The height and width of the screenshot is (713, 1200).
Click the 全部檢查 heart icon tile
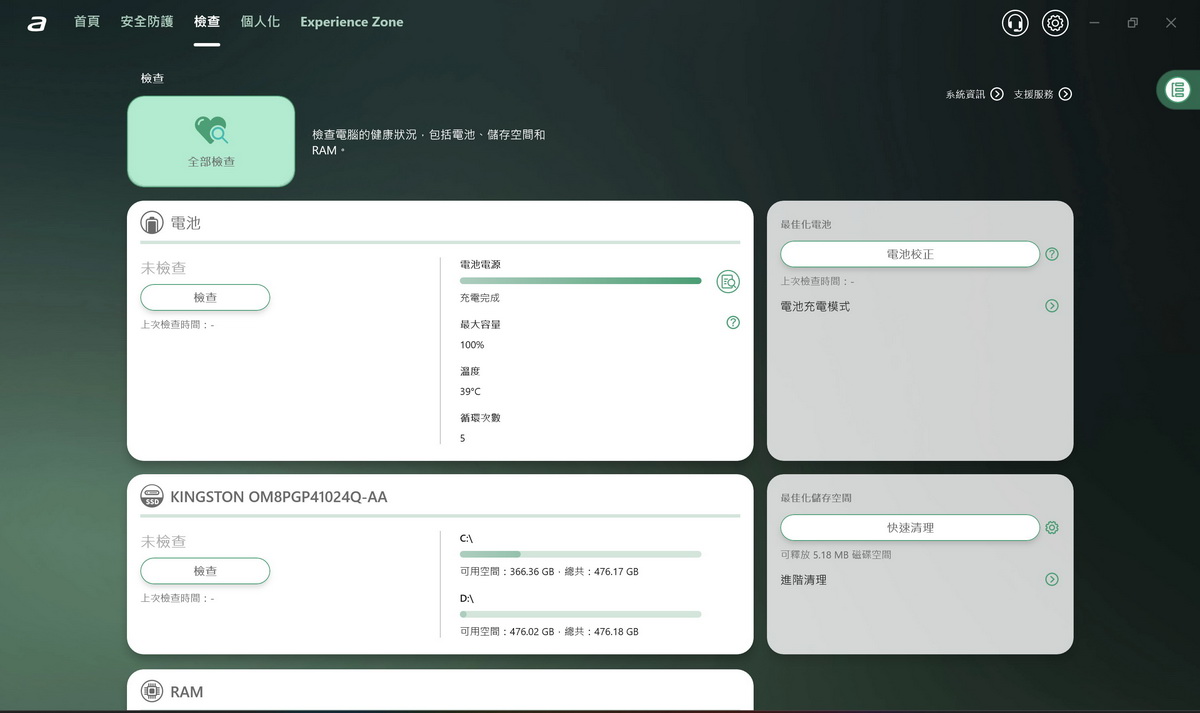pyautogui.click(x=211, y=141)
